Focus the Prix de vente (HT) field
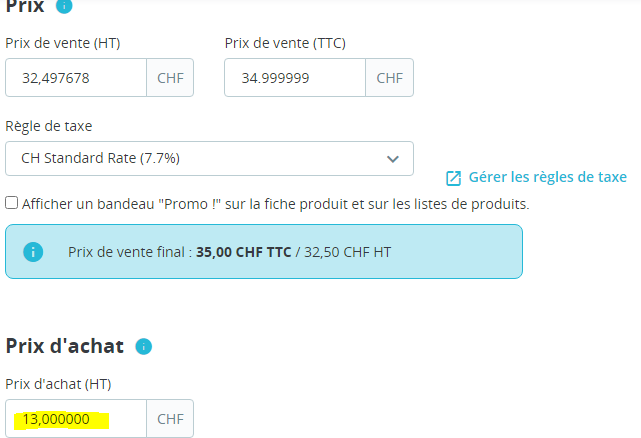 (76, 78)
